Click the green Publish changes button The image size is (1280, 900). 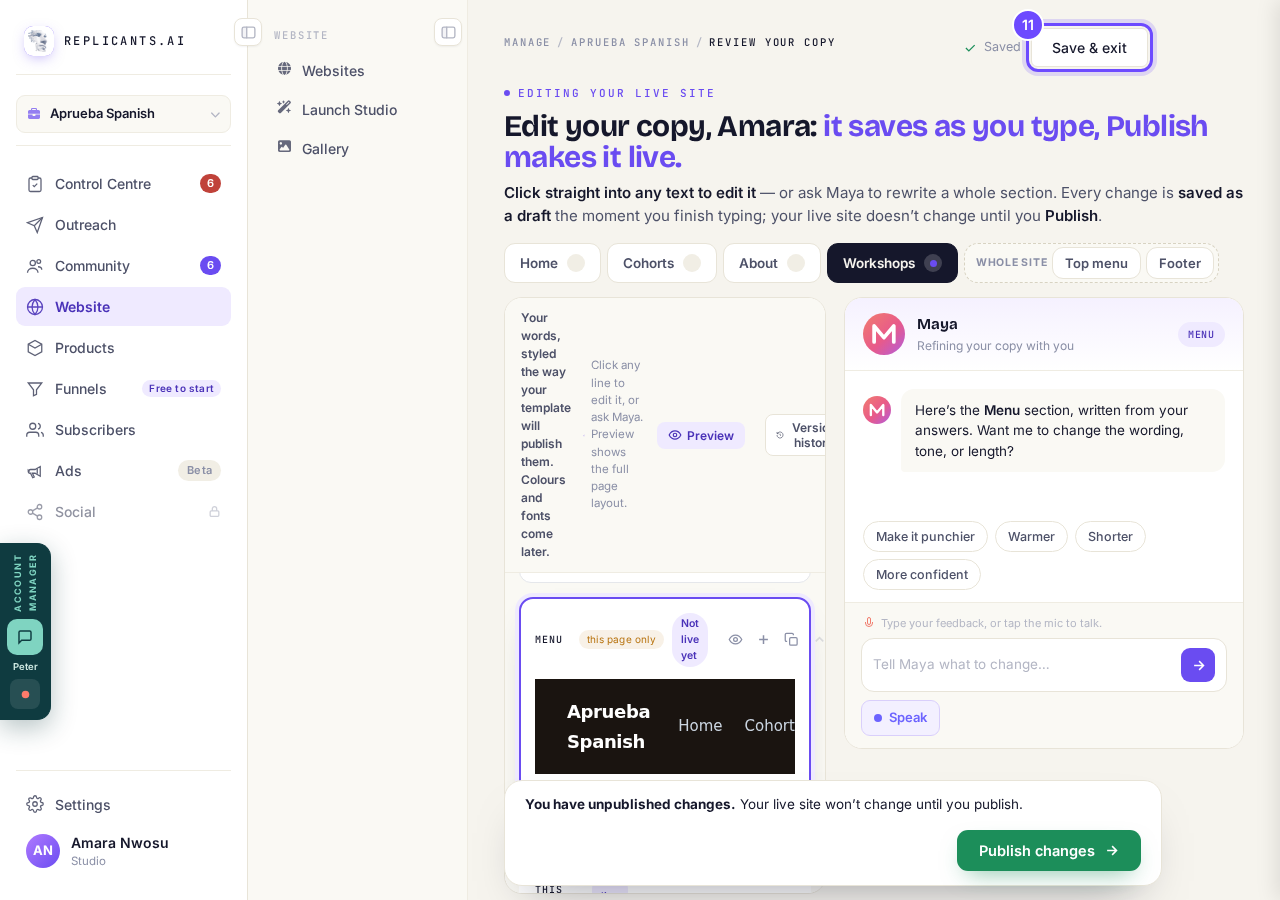tap(1049, 851)
